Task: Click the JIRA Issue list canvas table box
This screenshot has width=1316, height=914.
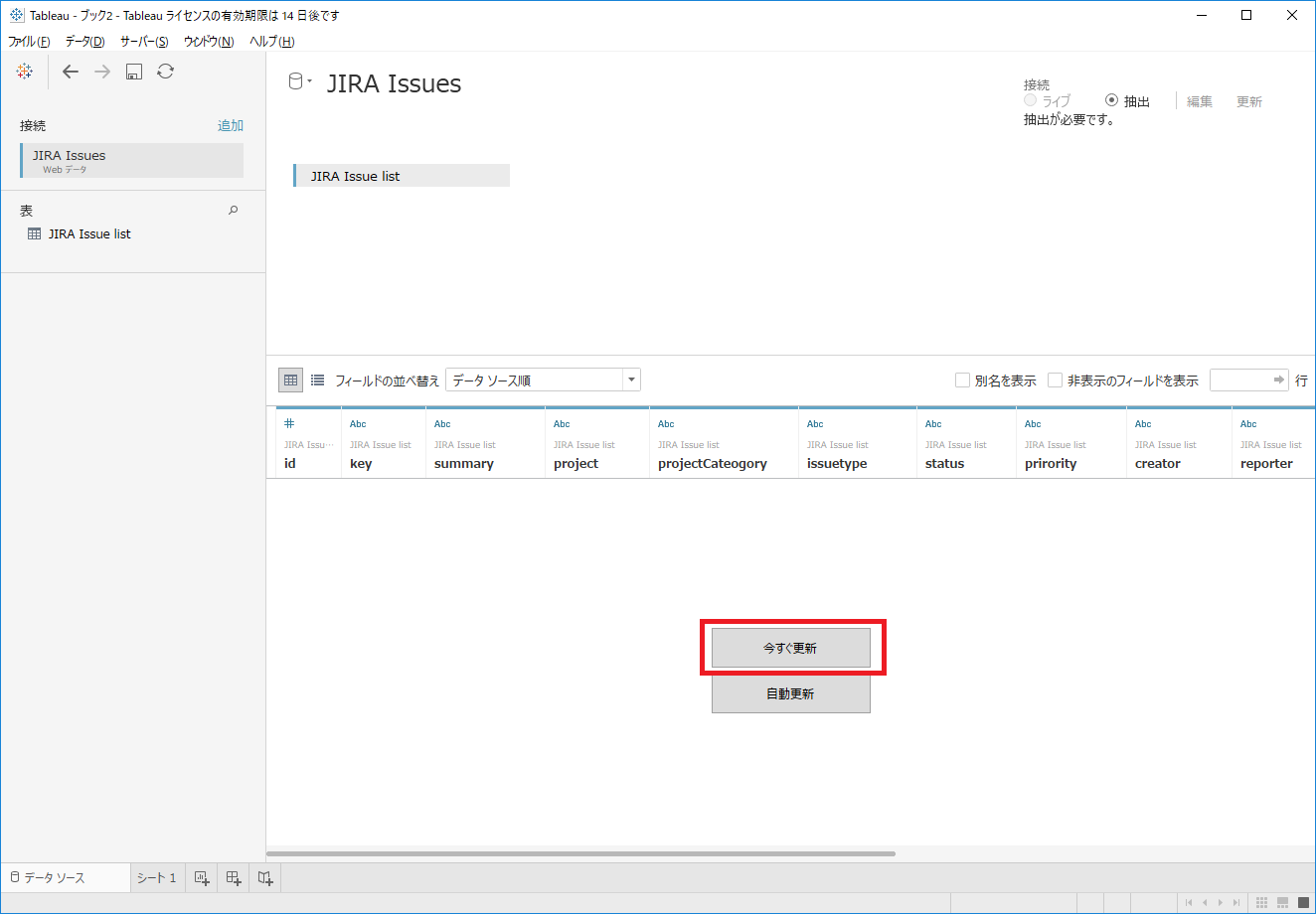Action: [x=402, y=176]
